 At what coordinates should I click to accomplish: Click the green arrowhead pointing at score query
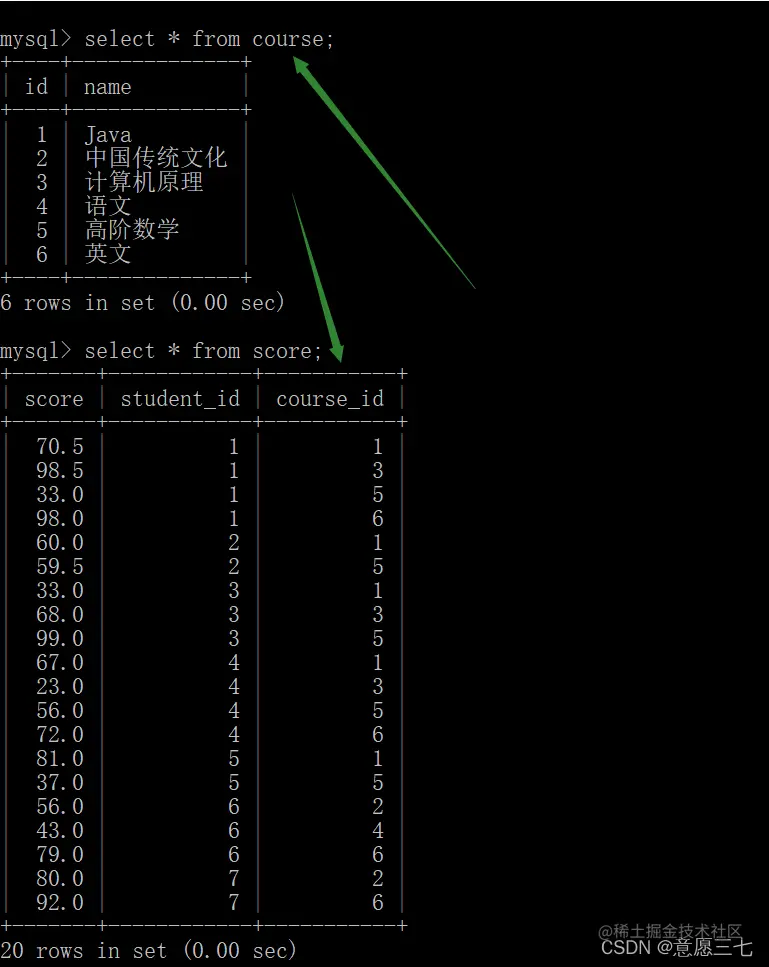pyautogui.click(x=336, y=353)
